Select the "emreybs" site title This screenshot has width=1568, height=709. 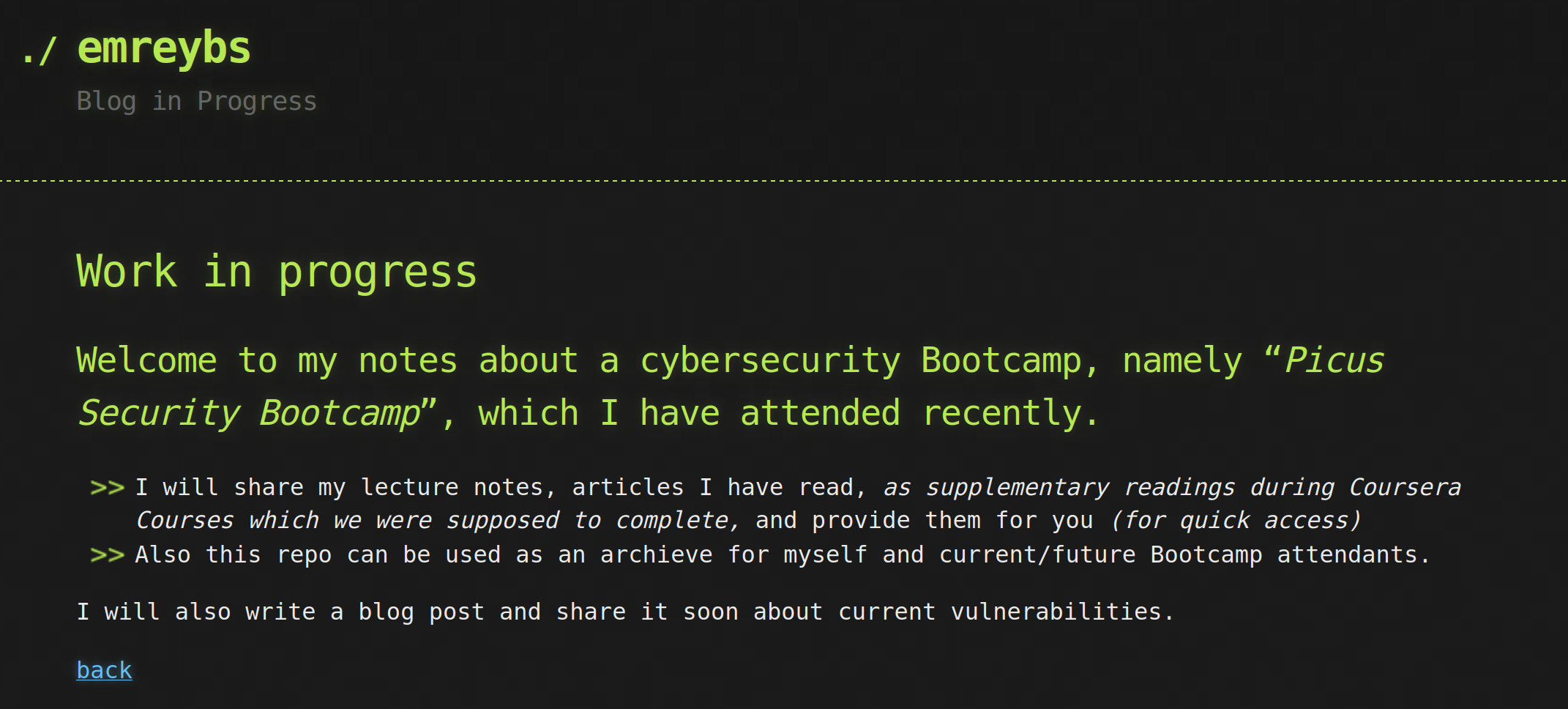coord(164,47)
